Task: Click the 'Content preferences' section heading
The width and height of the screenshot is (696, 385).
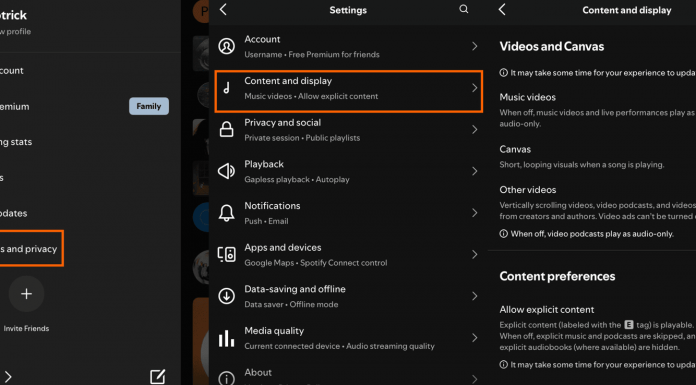Action: [557, 276]
